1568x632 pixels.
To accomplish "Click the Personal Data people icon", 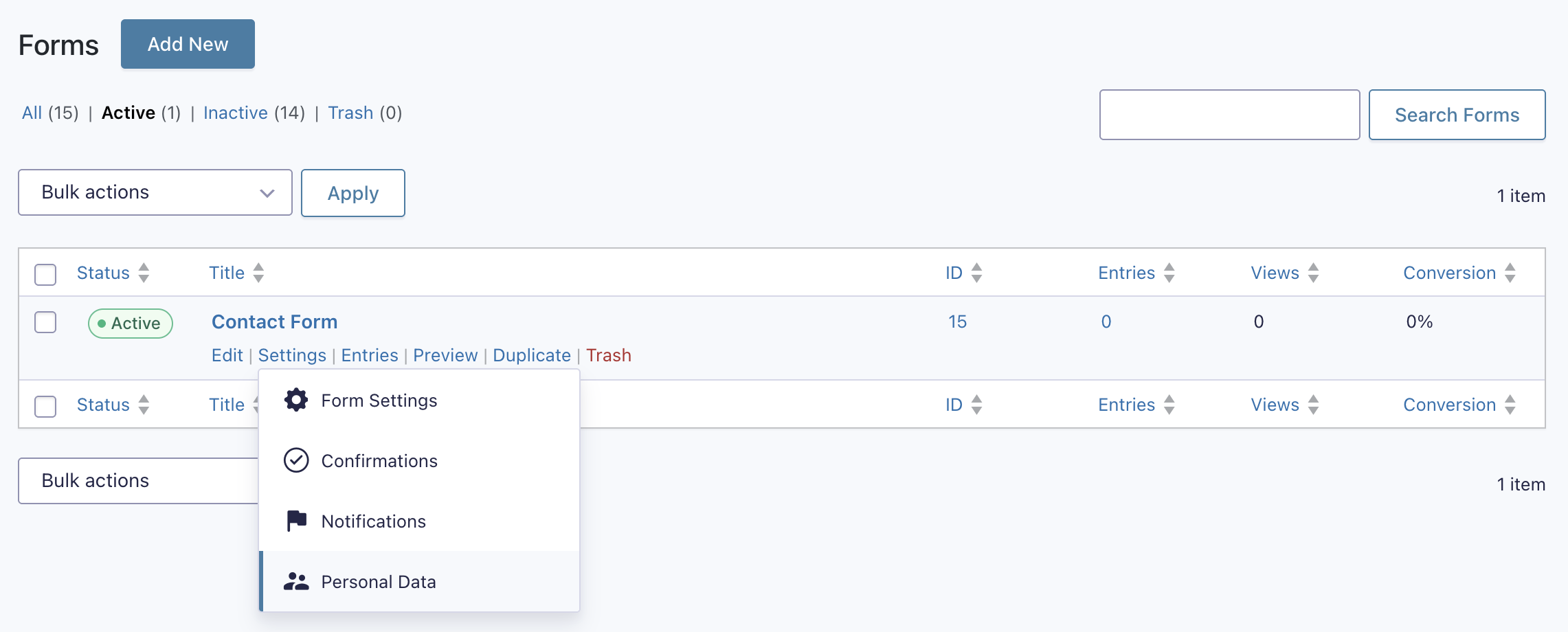I will [x=296, y=581].
